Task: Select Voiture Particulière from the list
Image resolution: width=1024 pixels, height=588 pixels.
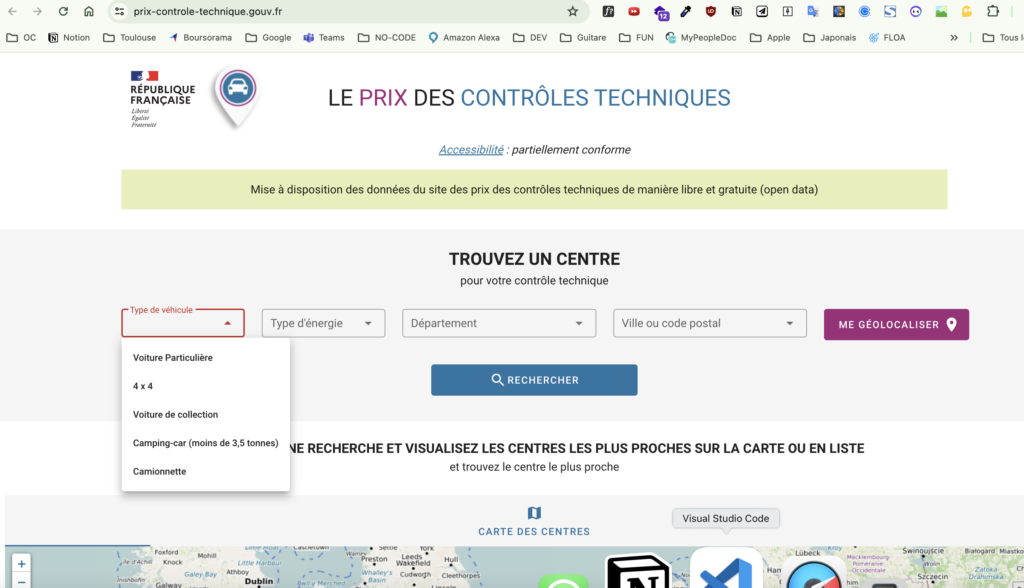Action: click(206, 357)
